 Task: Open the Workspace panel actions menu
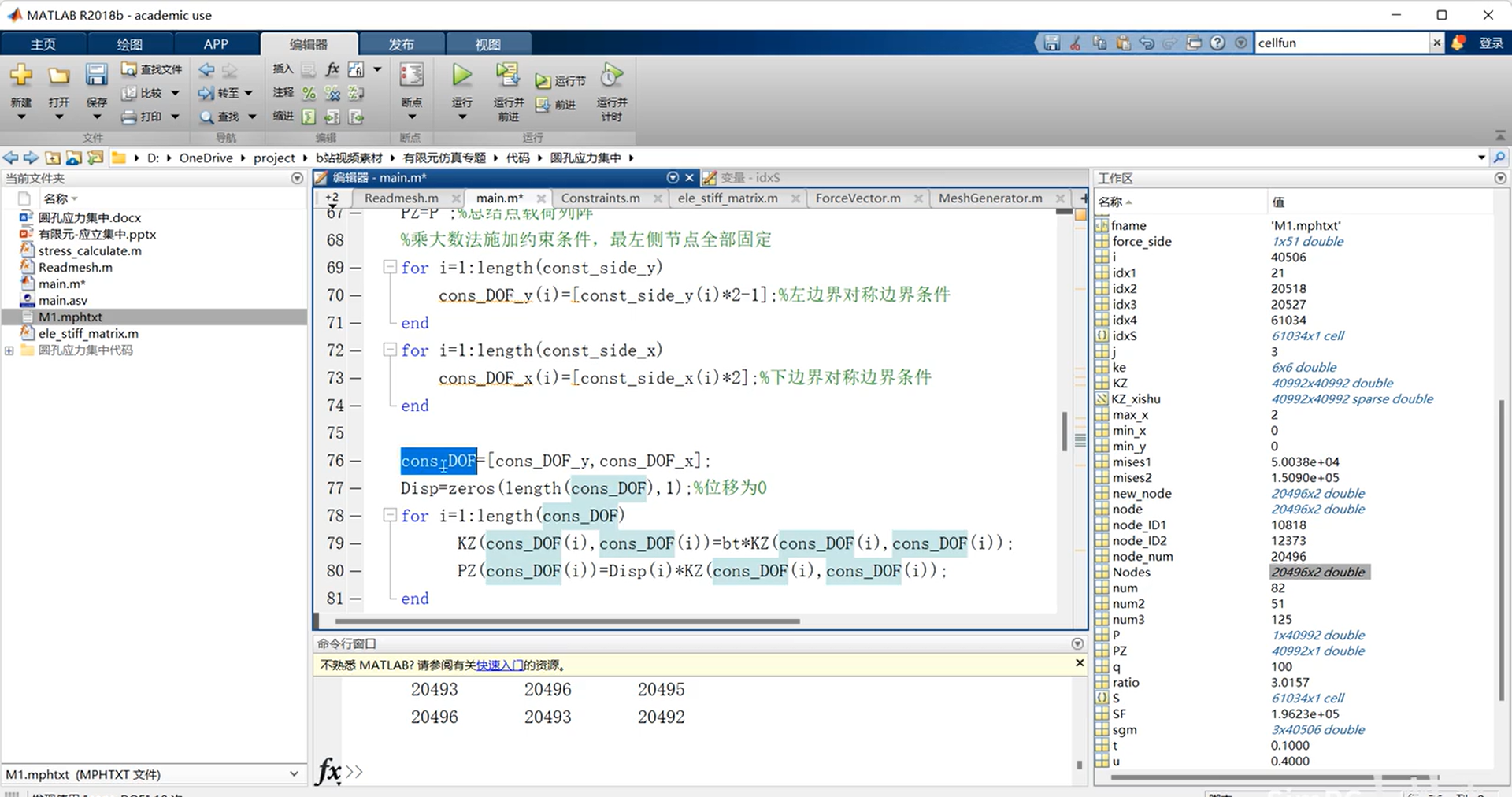pyautogui.click(x=1499, y=179)
